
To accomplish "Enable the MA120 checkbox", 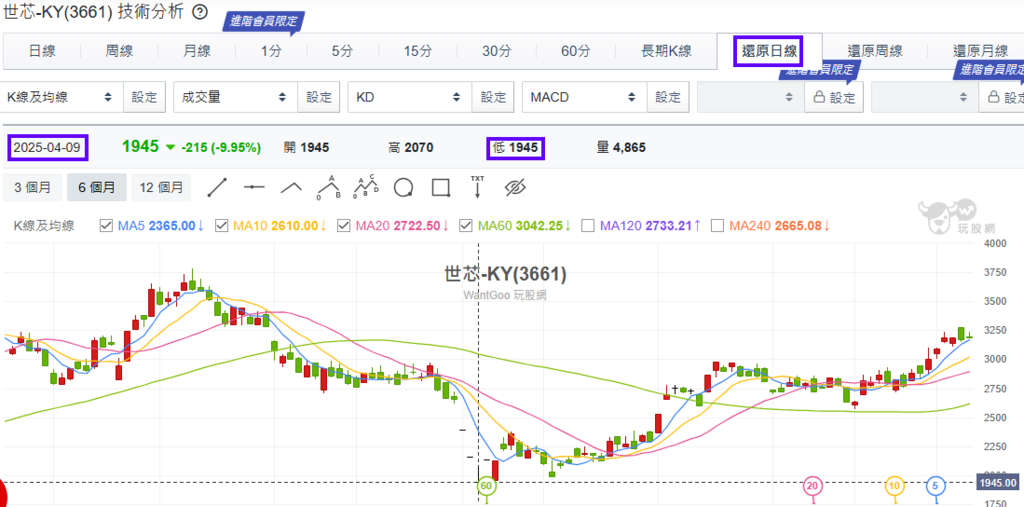I will [588, 226].
